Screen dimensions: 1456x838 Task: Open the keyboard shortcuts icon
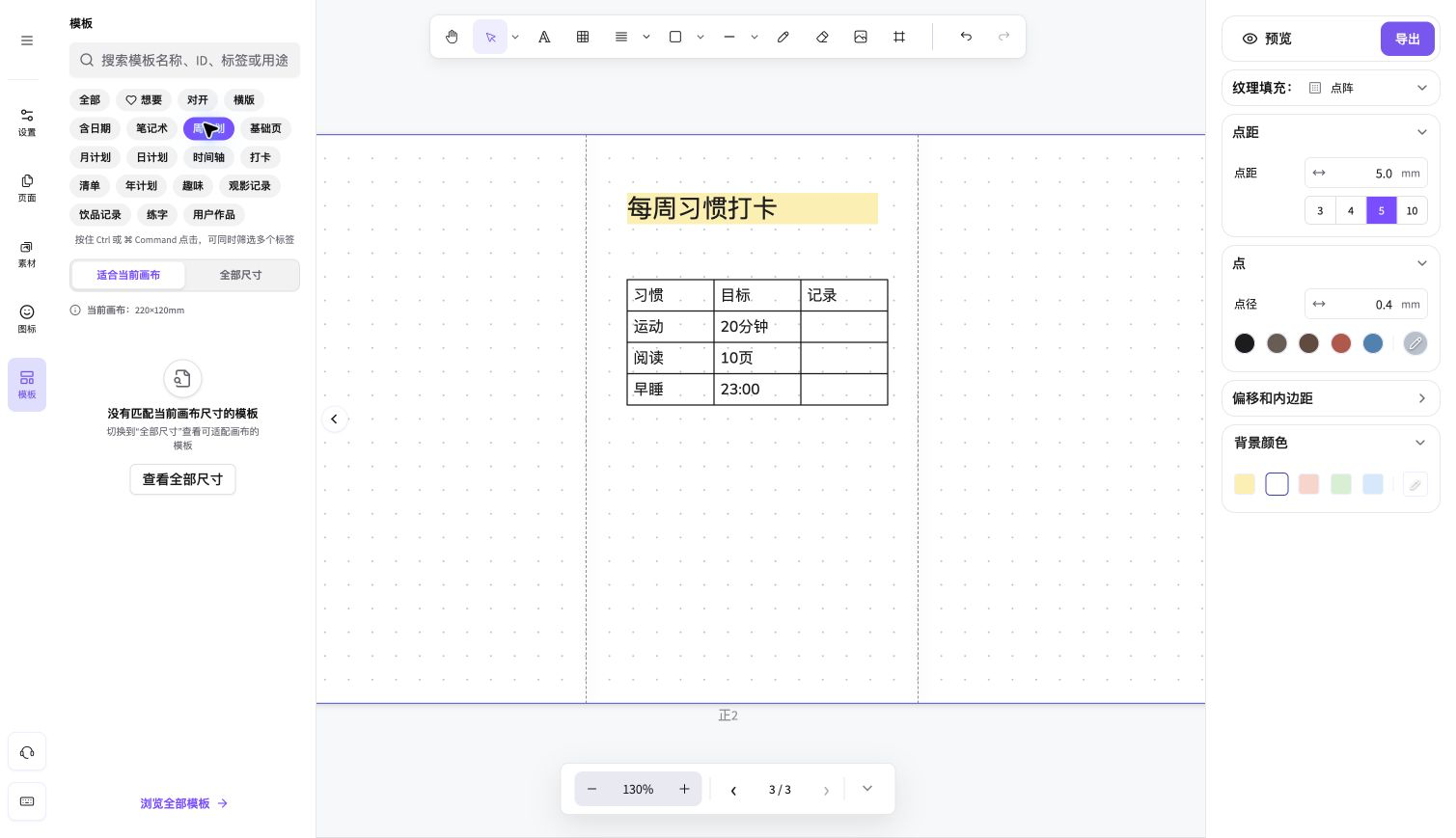coord(27,801)
